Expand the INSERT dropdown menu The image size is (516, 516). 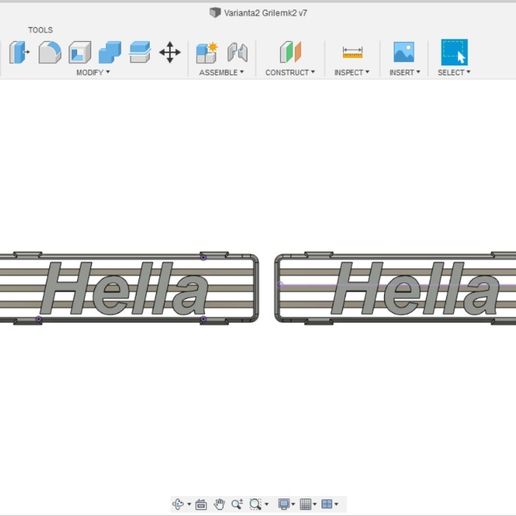point(405,72)
